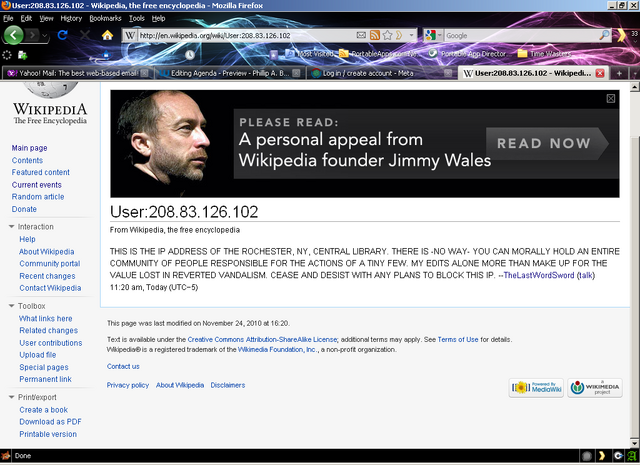Click the Wikipedia globe logo

click(50, 90)
